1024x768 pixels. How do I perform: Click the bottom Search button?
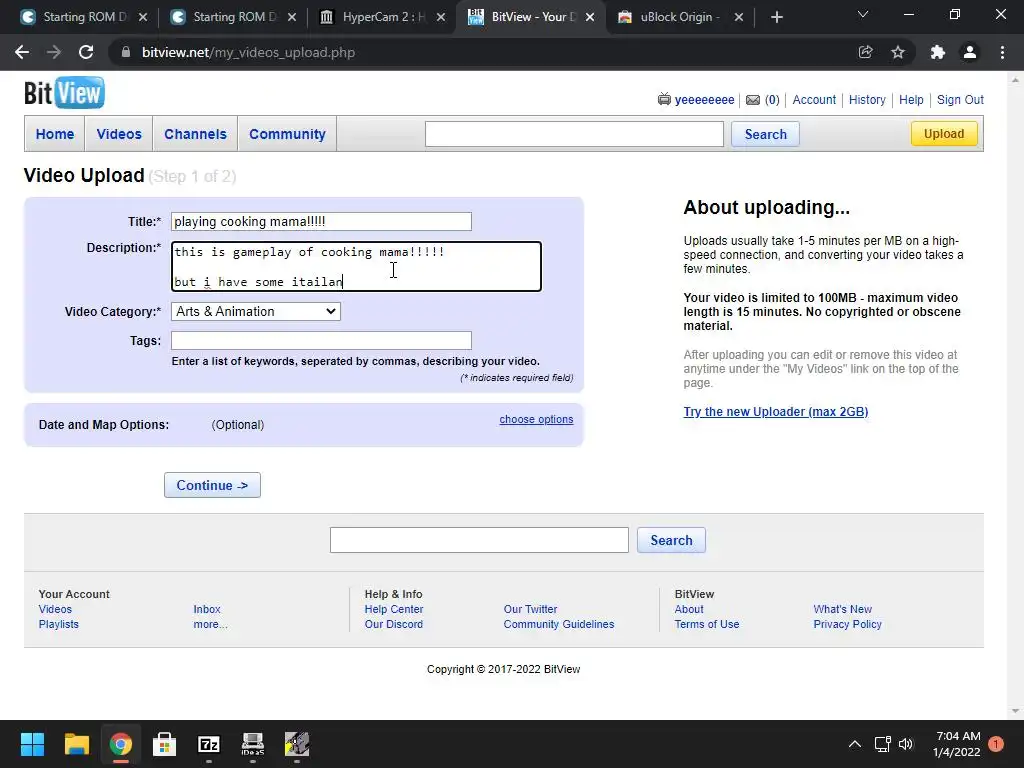point(671,540)
